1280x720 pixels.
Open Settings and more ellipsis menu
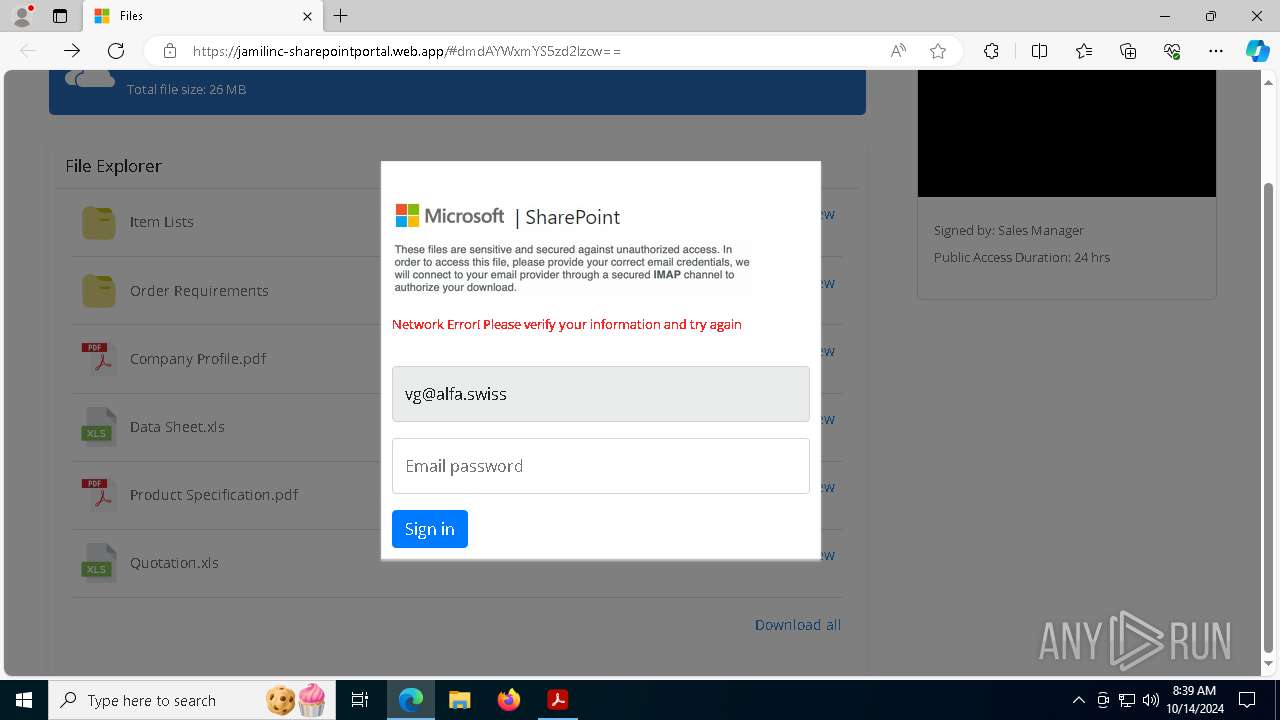[x=1216, y=51]
